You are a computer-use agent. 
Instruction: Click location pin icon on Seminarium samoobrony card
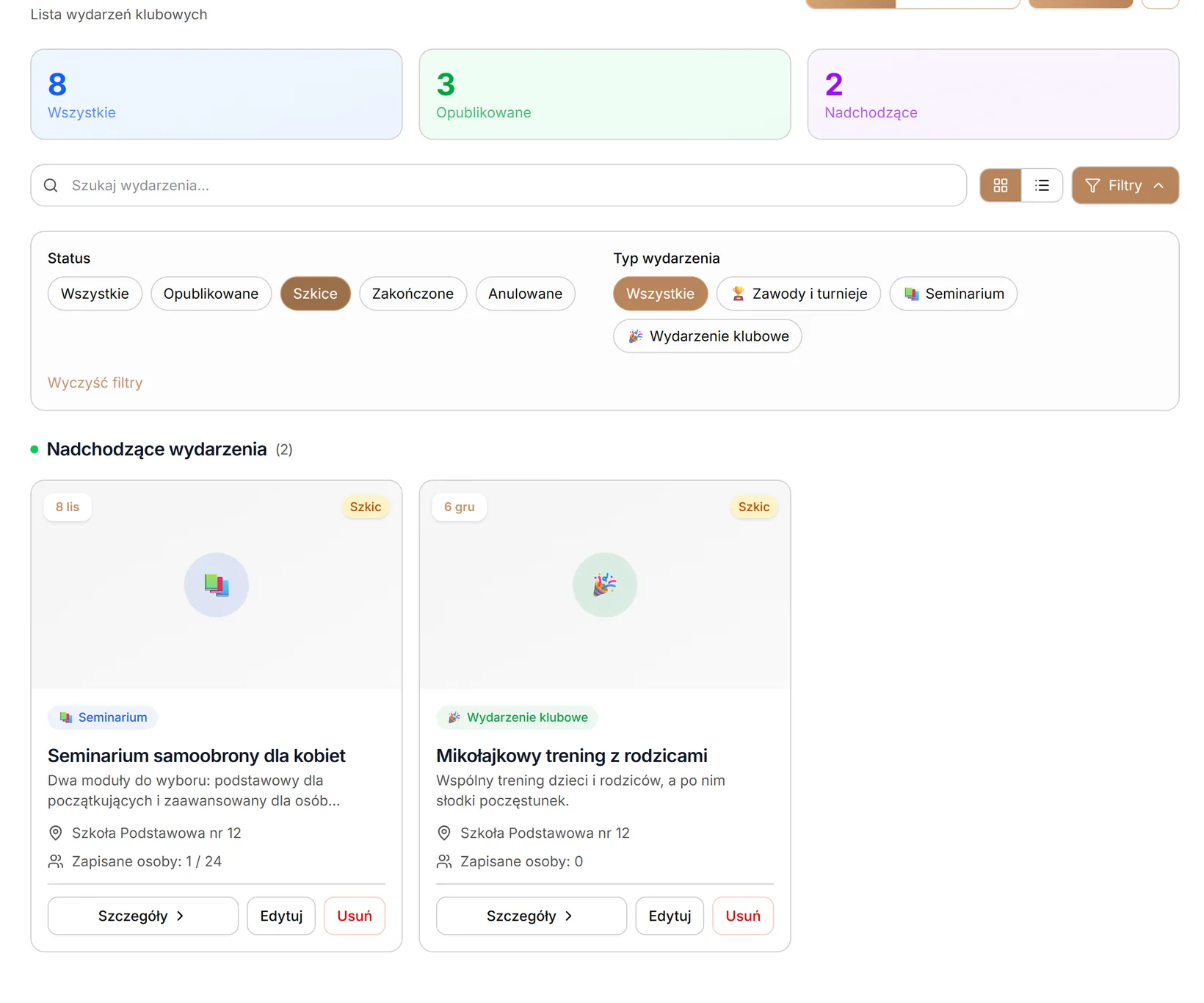[x=55, y=833]
